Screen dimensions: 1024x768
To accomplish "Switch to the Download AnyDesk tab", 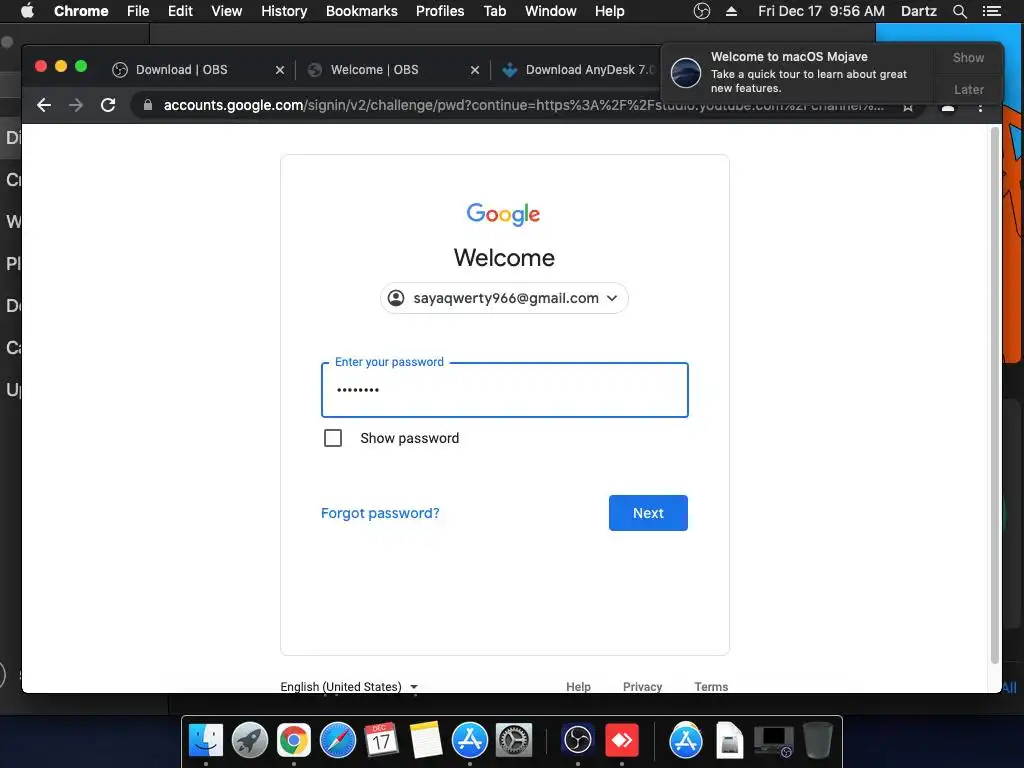I will click(578, 70).
